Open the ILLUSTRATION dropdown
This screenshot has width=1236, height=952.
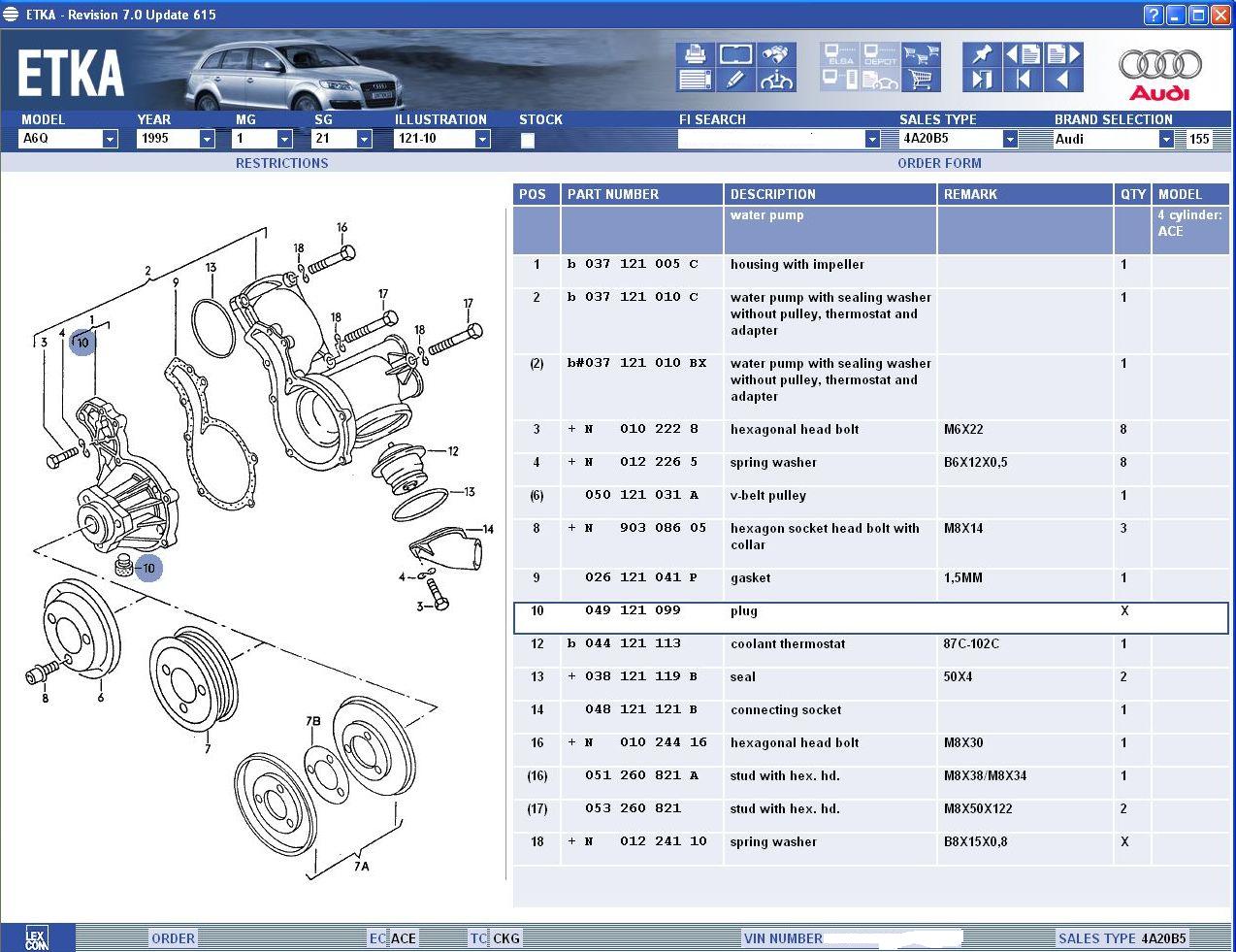tap(482, 139)
